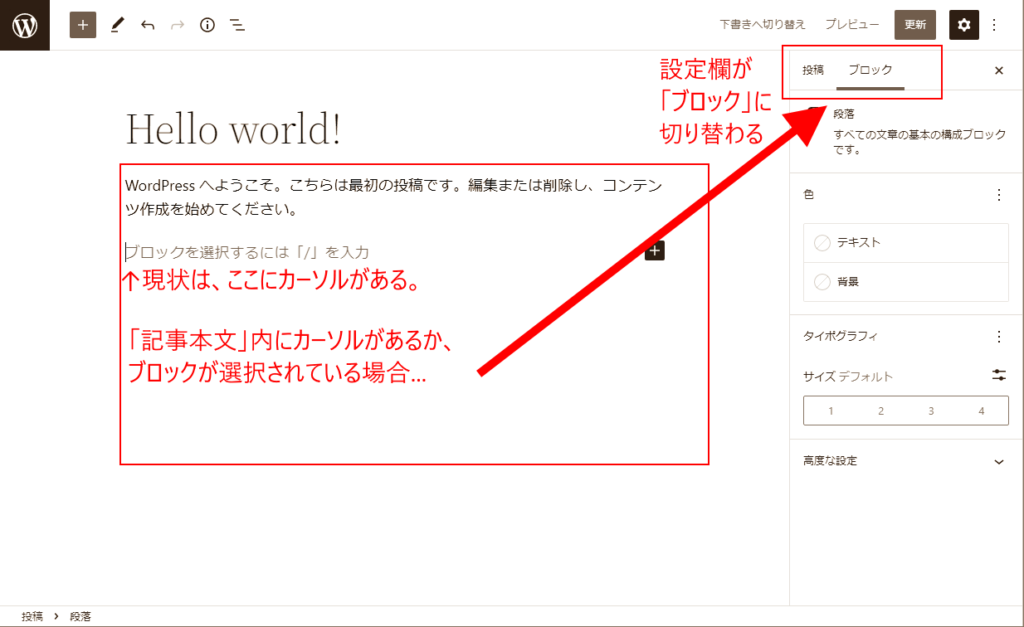1024x627 pixels.
Task: Select the pencil Tools icon
Action: pos(117,25)
